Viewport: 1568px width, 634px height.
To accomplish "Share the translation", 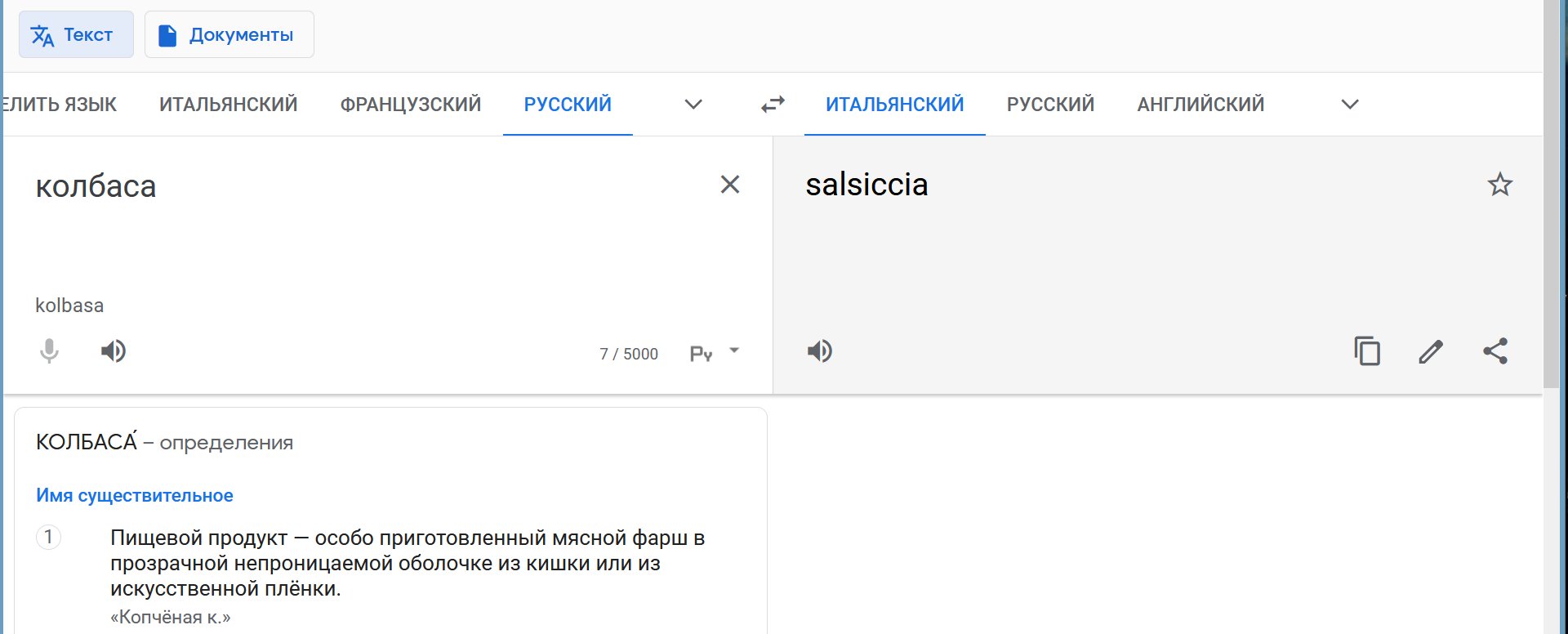I will 1495,351.
